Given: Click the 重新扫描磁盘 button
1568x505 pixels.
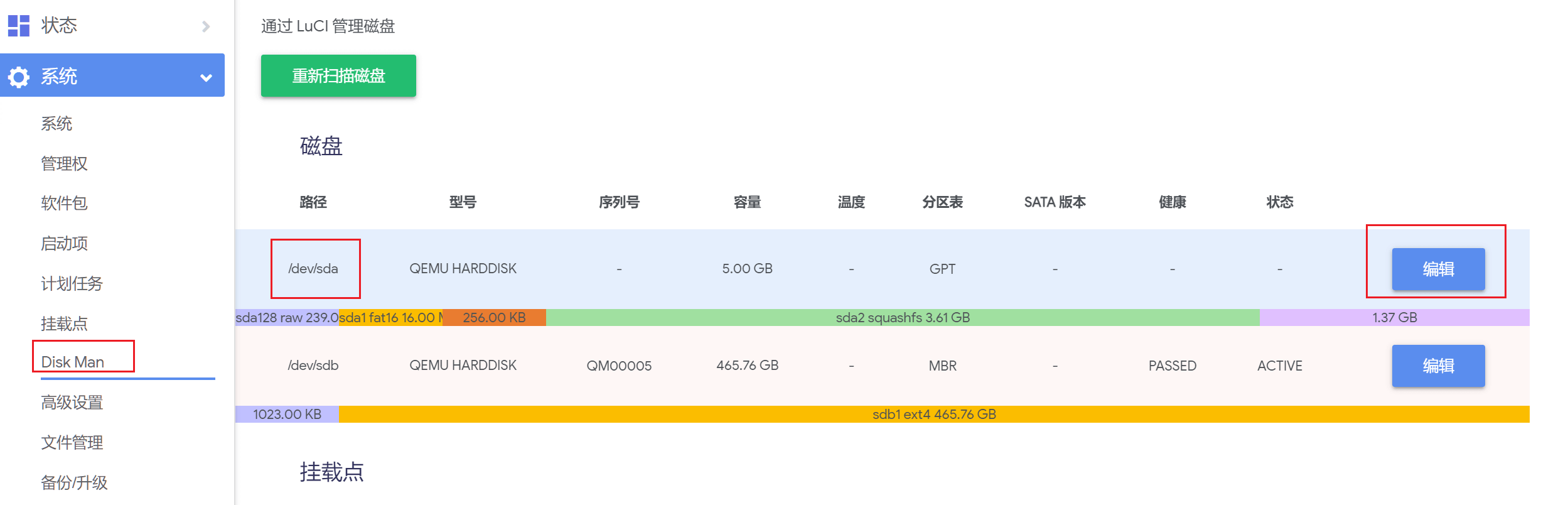Looking at the screenshot, I should [x=338, y=76].
